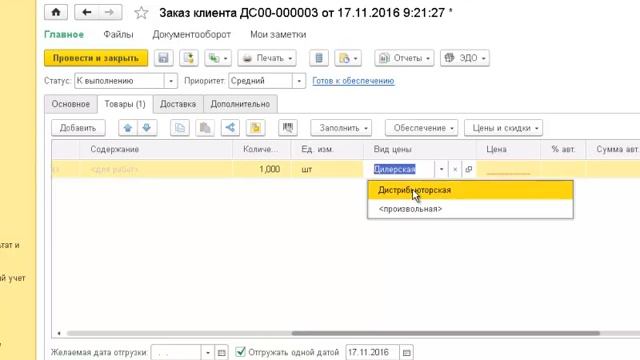
Task: Open the Отчеты reports menu
Action: point(404,58)
